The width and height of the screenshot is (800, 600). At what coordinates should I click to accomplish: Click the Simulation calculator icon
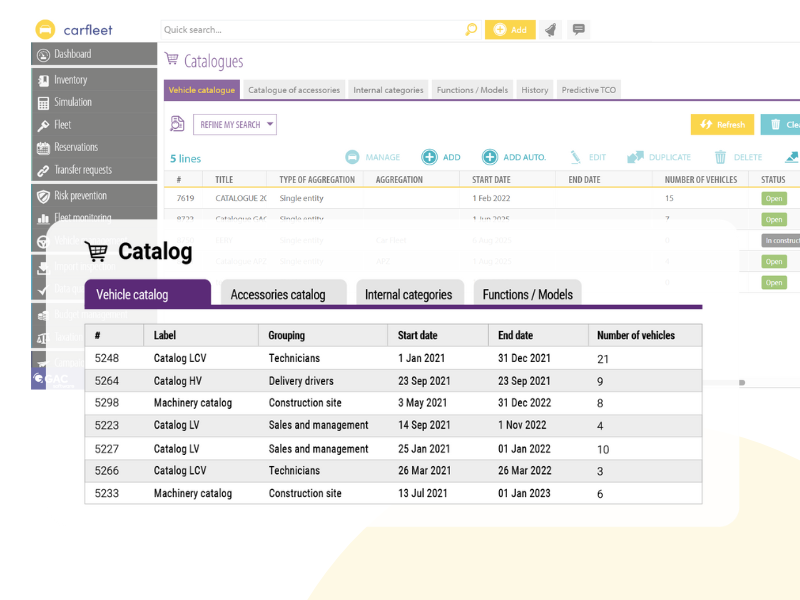coord(44,103)
